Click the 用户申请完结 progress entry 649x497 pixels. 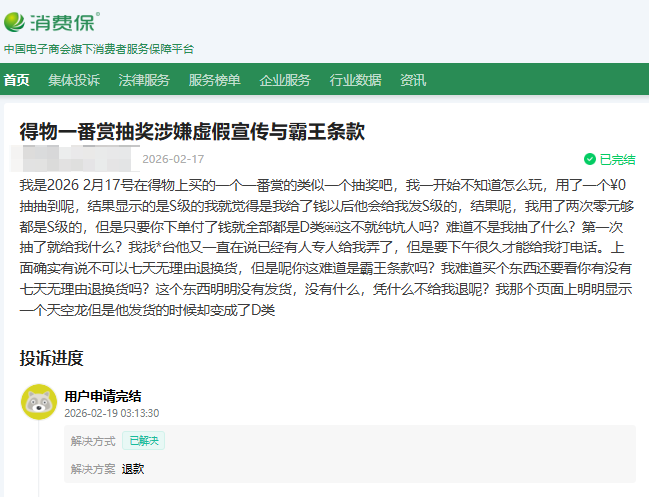[x=103, y=395]
